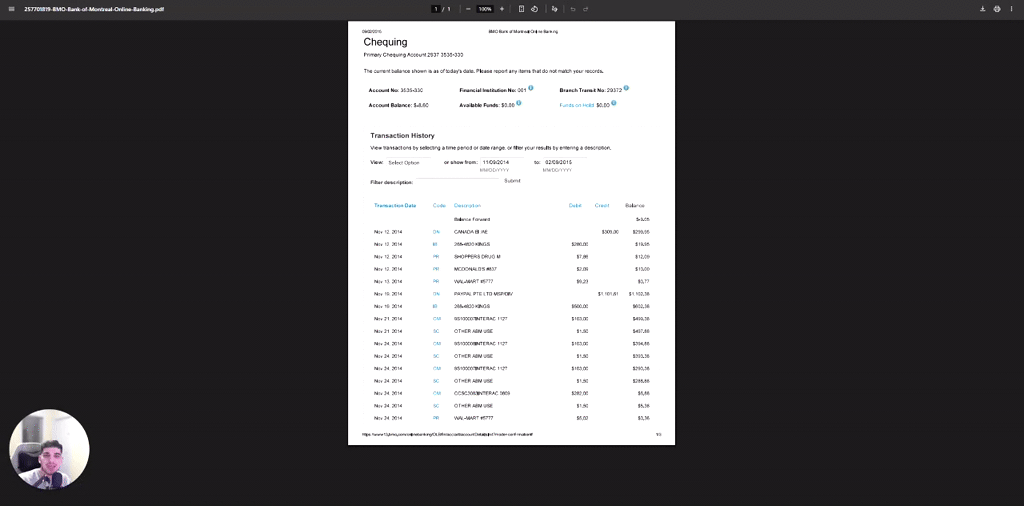The width and height of the screenshot is (1024, 506).
Task: Click the Transaction Date column header
Action: 395,206
